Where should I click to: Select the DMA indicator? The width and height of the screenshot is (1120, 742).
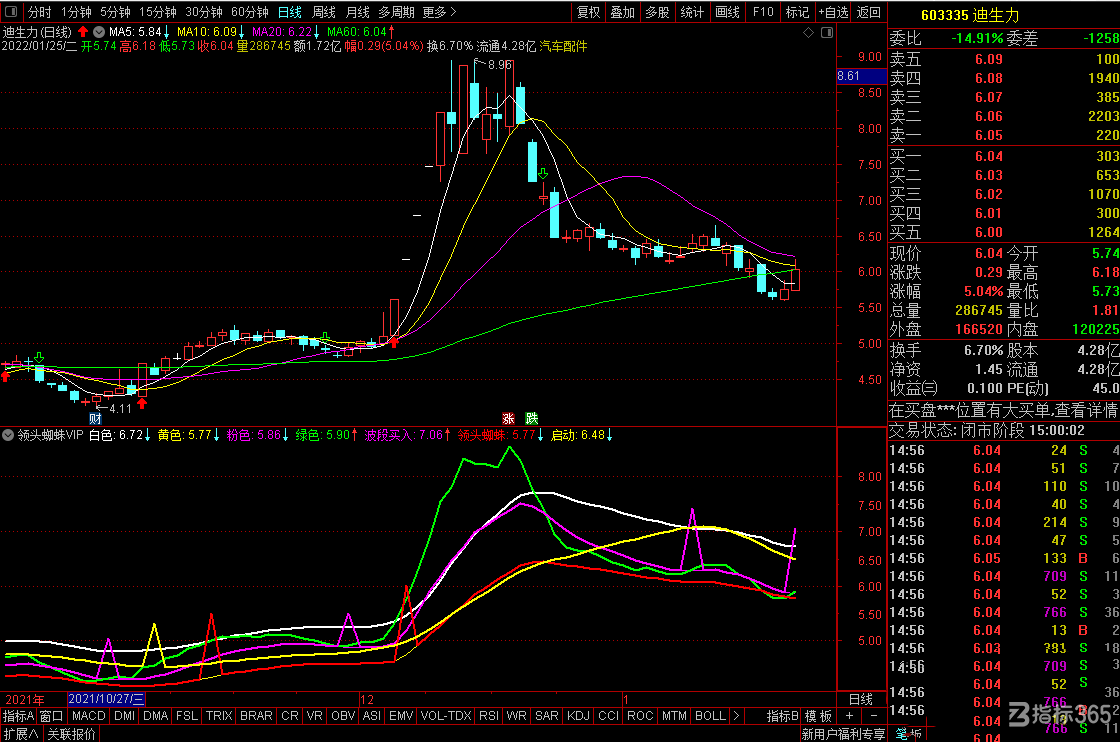(x=155, y=716)
